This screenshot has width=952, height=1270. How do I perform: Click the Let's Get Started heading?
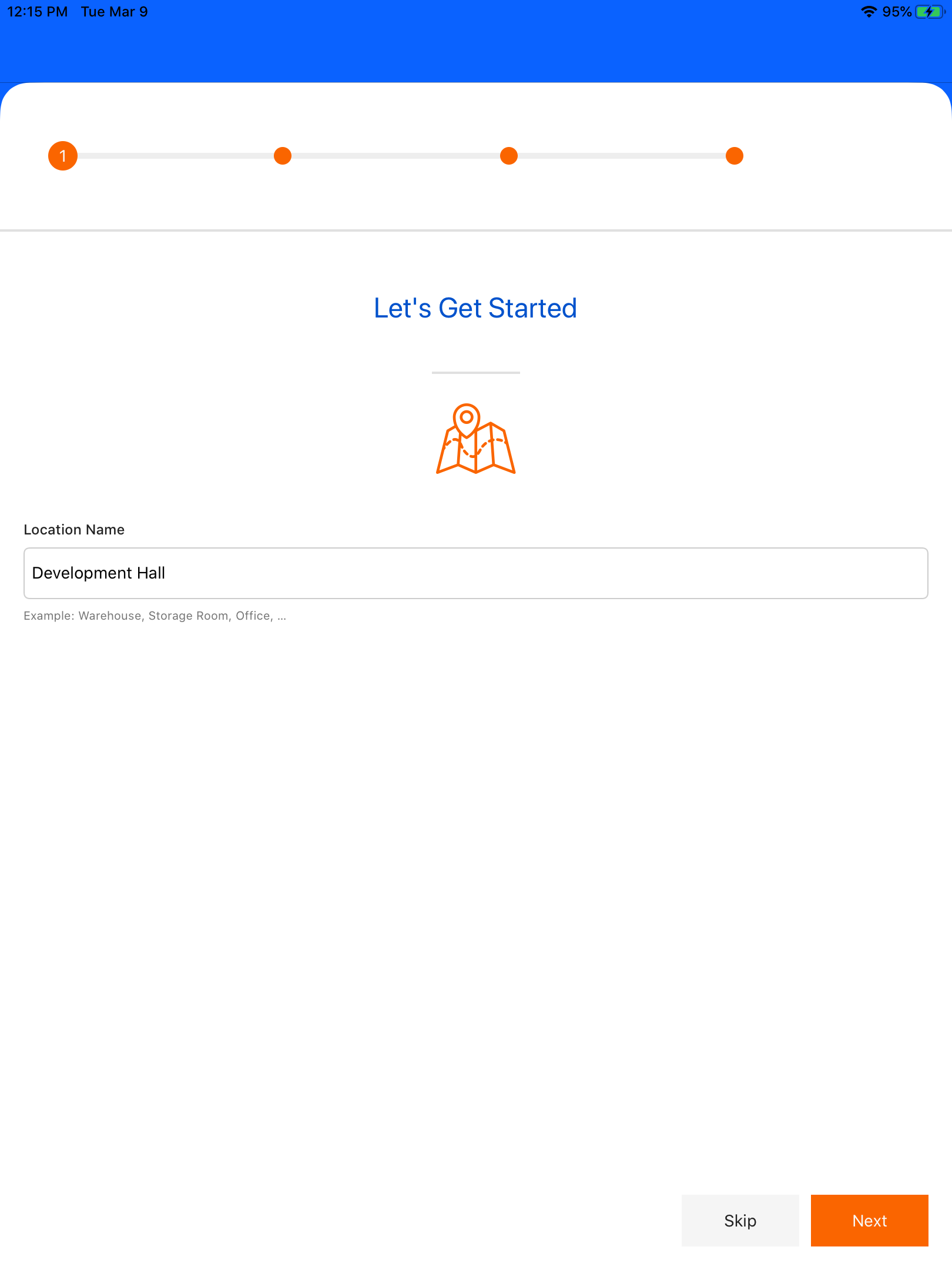[475, 308]
